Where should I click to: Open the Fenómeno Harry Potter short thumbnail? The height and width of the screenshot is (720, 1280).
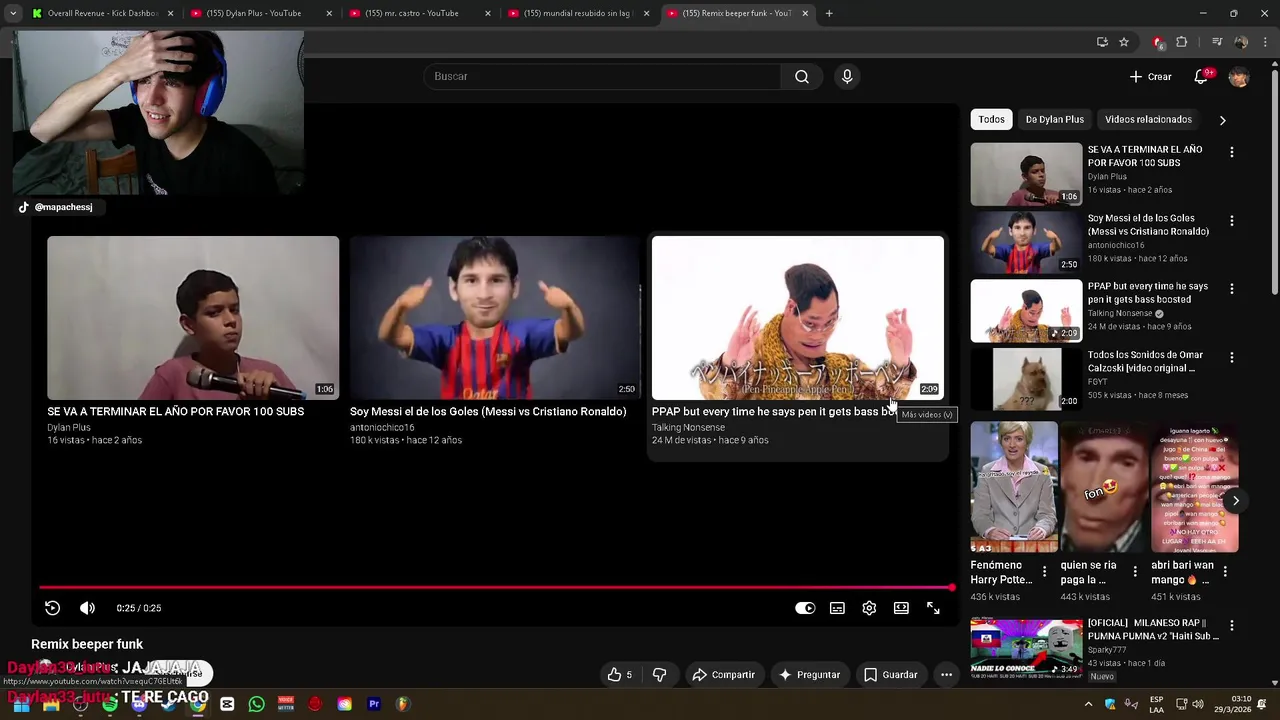tap(1014, 487)
